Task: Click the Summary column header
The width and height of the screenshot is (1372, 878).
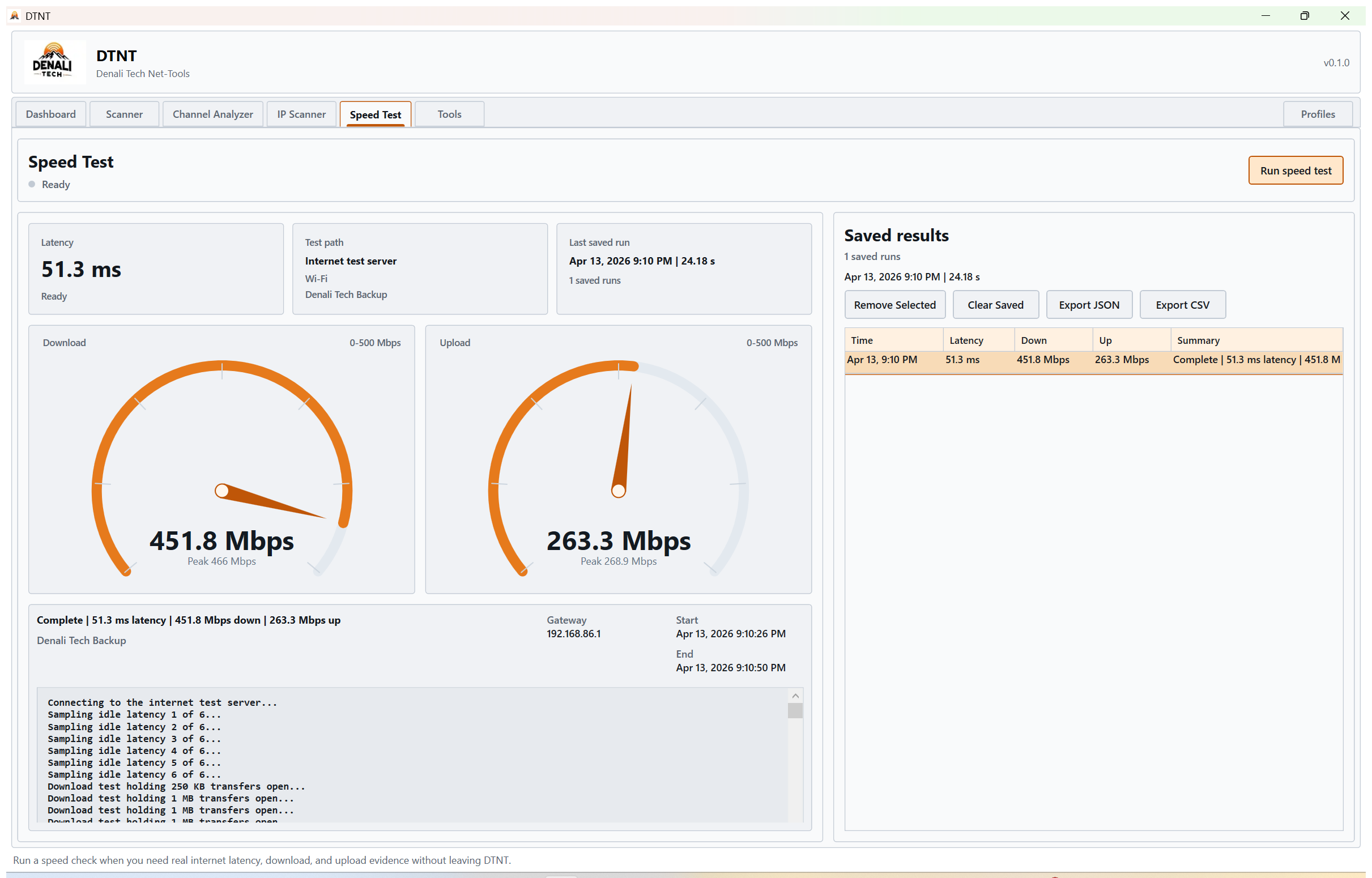Action: [1198, 340]
